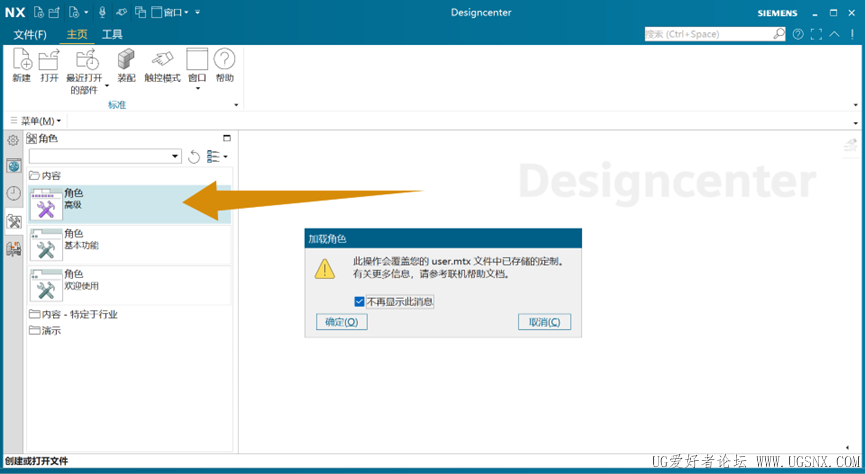The height and width of the screenshot is (474, 865).
Task: Expand the 内容 - 特定于行业 folder
Action: point(73,314)
